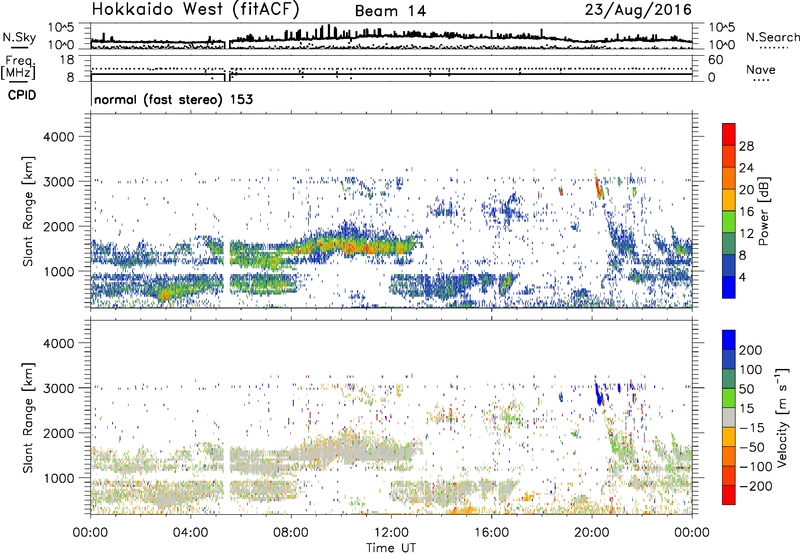
Task: Select the grey Velocity segment between -15 and 15
Action: pos(729,417)
